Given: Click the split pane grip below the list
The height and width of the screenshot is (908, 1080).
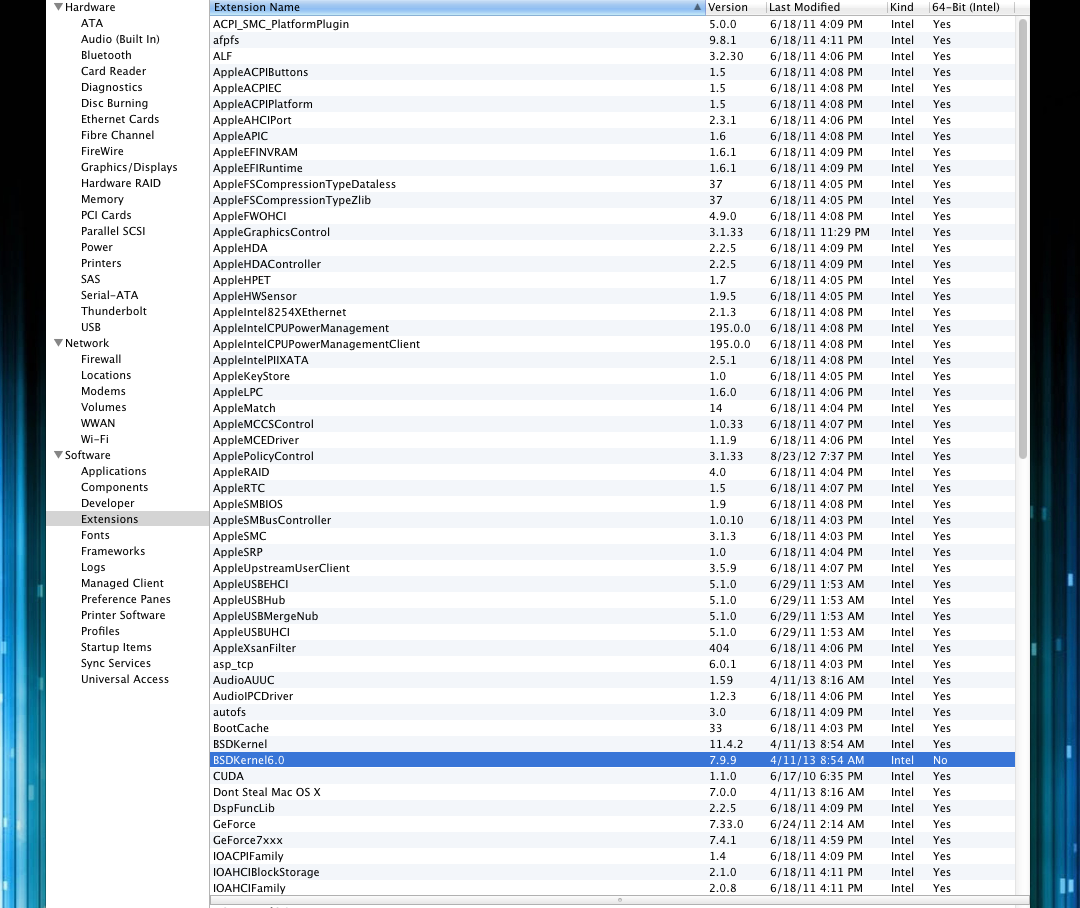Looking at the screenshot, I should coord(620,900).
